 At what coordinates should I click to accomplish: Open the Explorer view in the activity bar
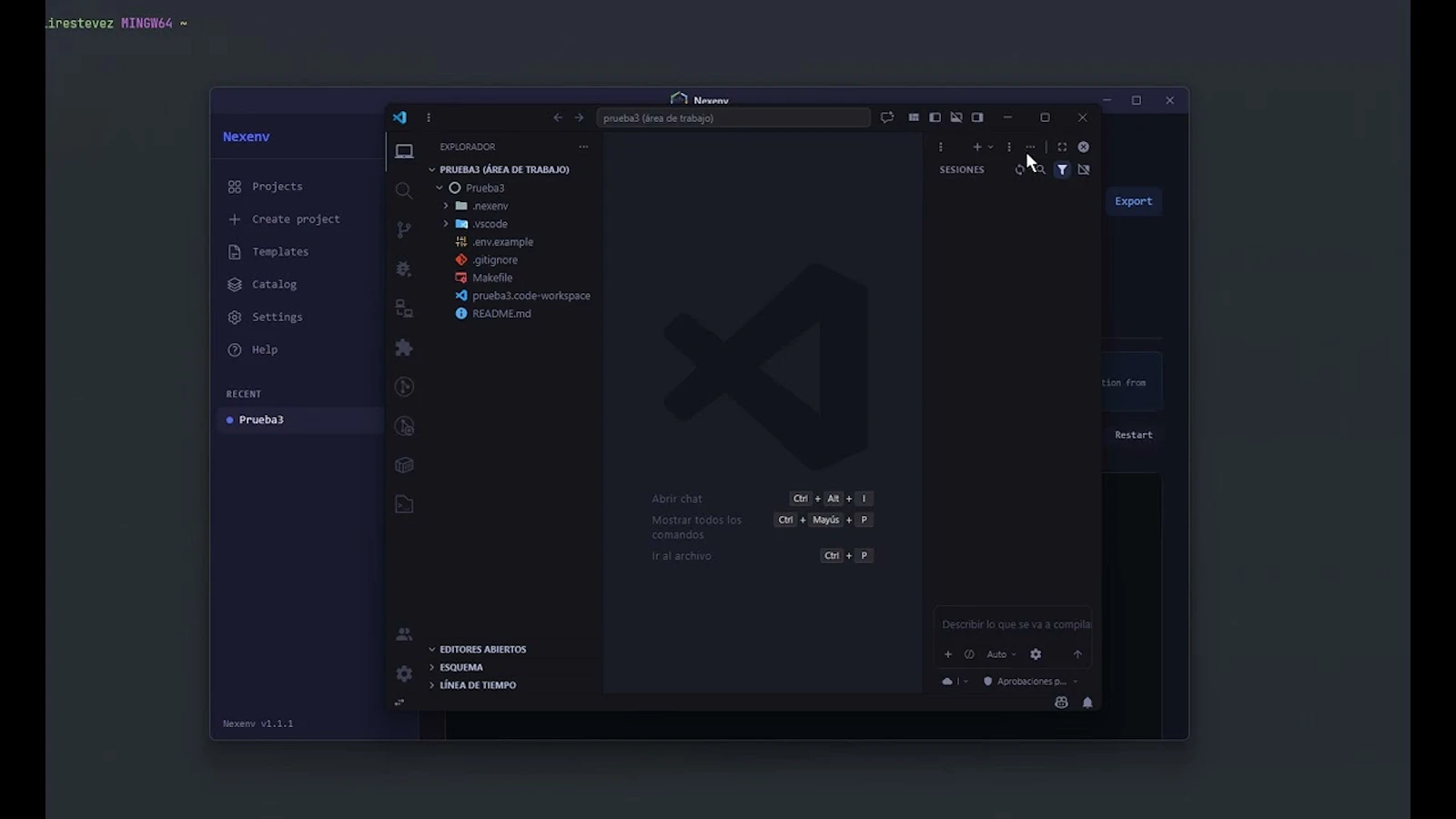click(404, 151)
